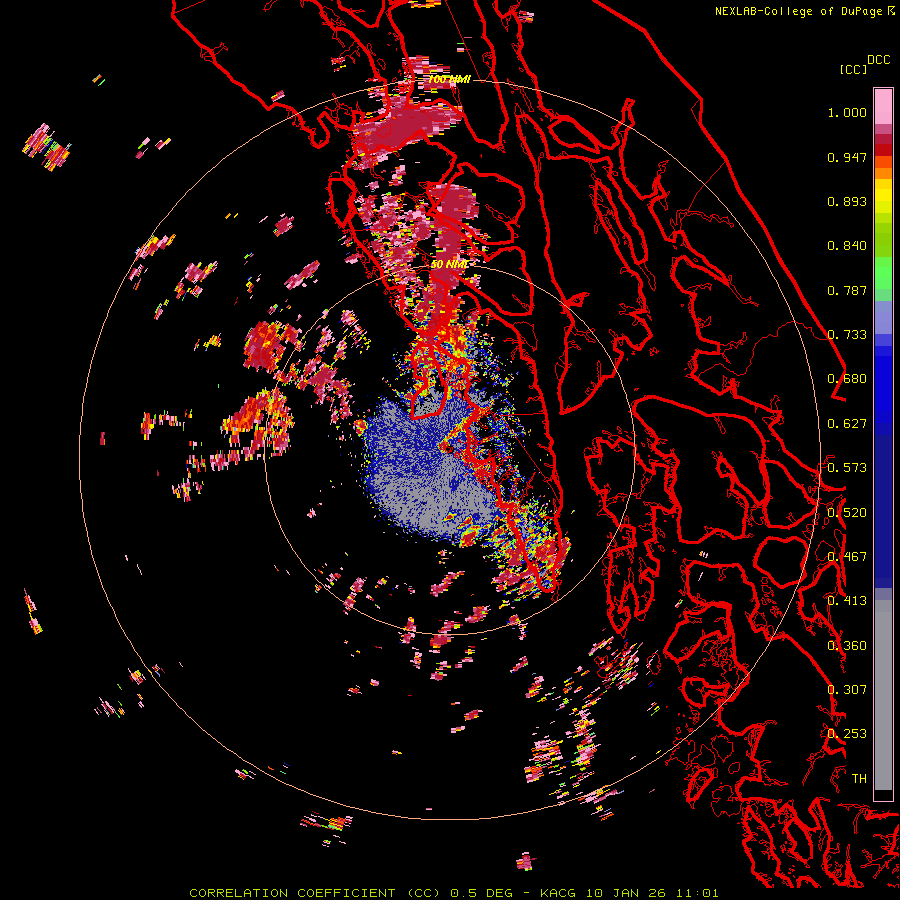Click the DCC label above the color scale
This screenshot has width=900, height=900.
(x=879, y=60)
